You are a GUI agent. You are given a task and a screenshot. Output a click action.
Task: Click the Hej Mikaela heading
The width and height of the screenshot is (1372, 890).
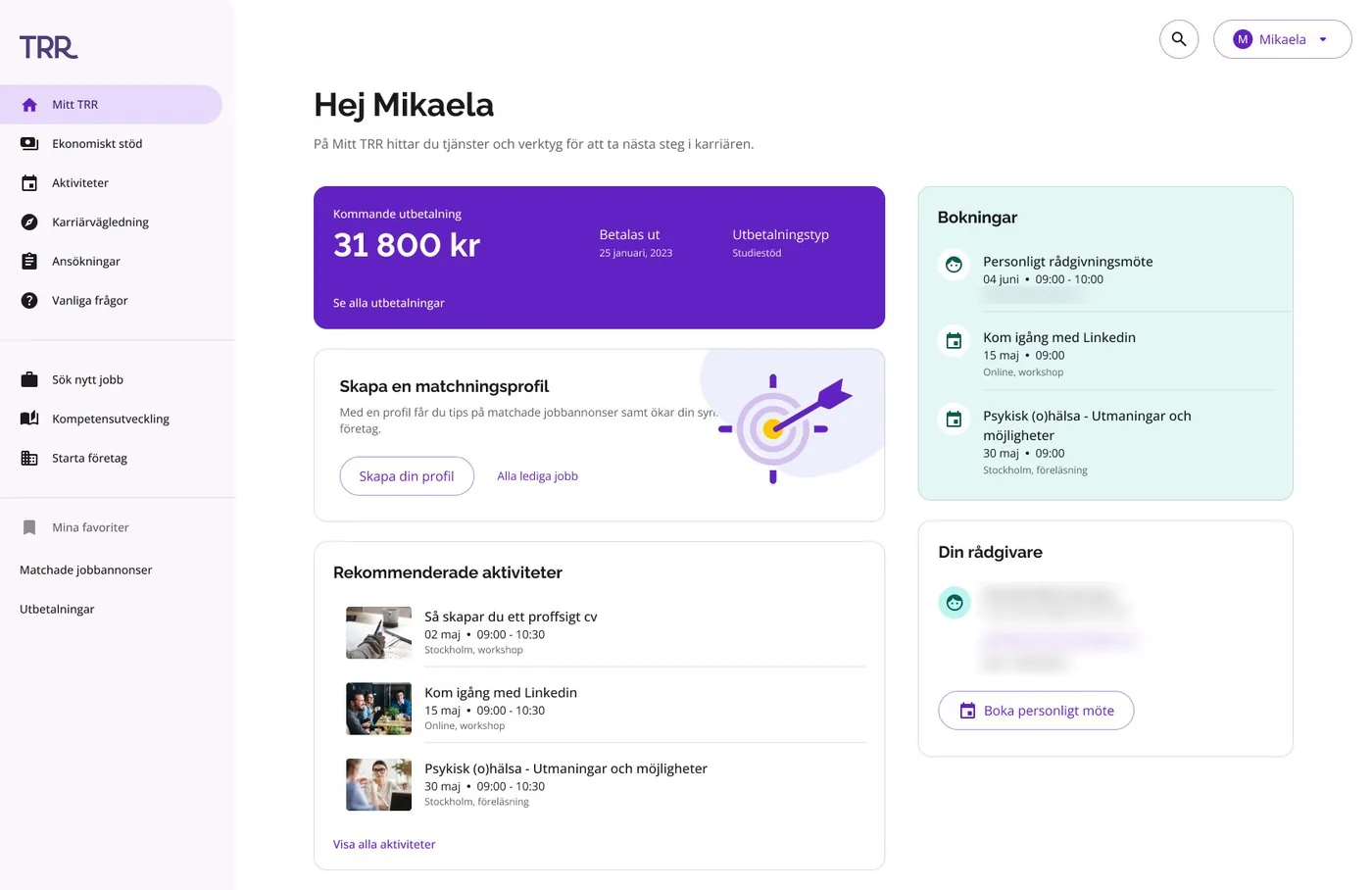click(404, 105)
